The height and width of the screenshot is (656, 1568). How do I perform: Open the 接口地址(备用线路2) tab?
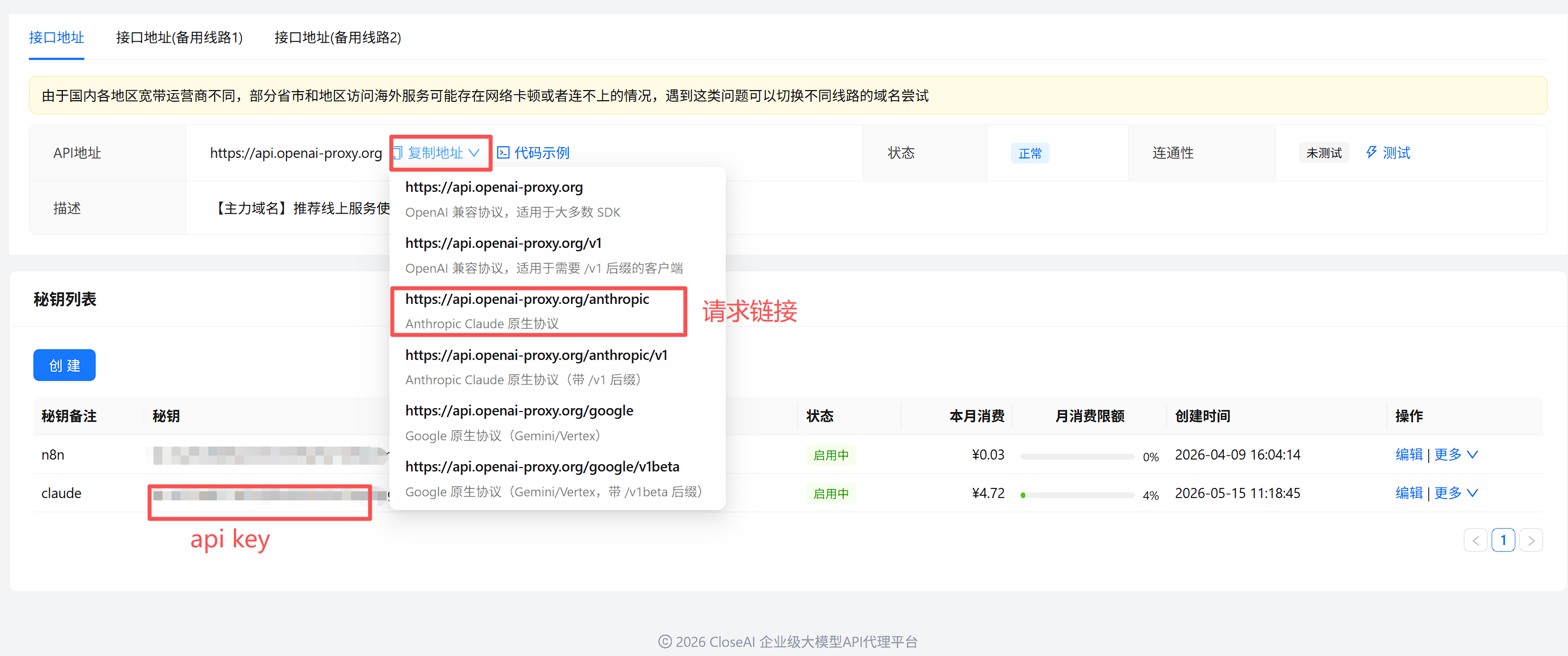[x=337, y=38]
